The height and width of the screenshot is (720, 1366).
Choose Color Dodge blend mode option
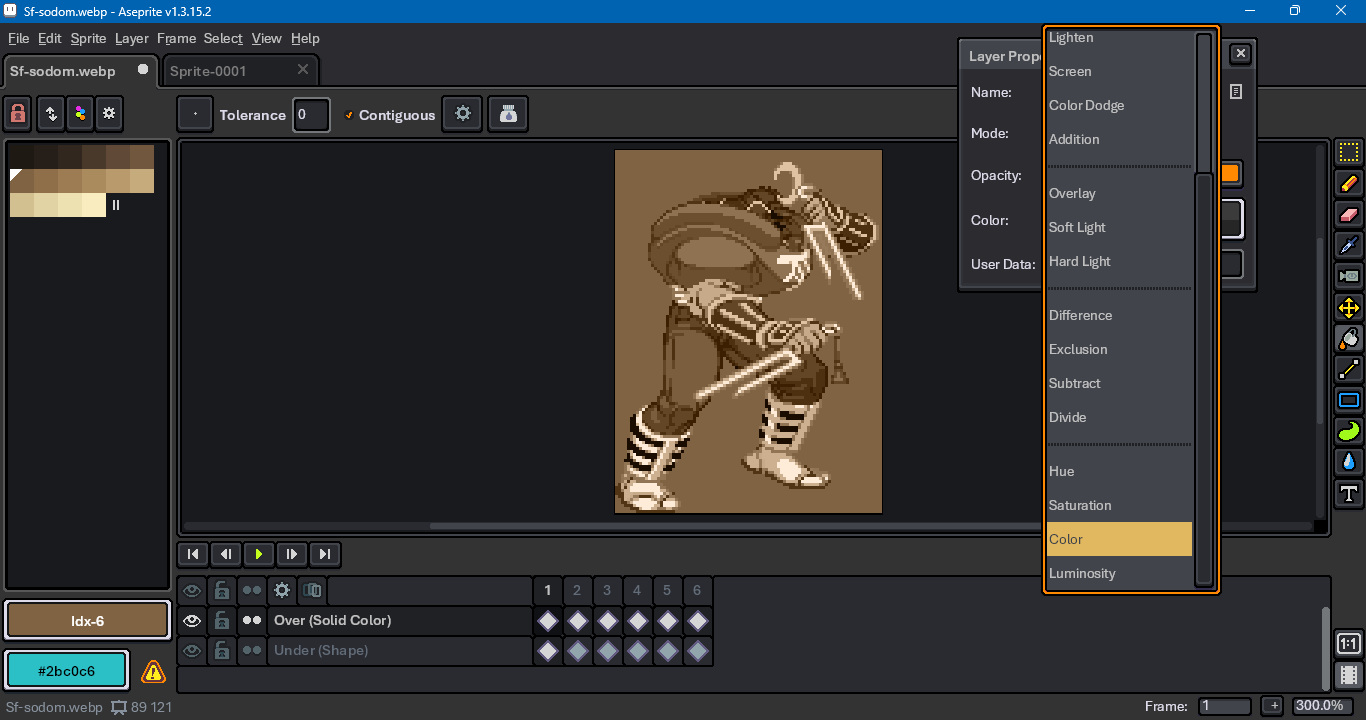point(1086,105)
